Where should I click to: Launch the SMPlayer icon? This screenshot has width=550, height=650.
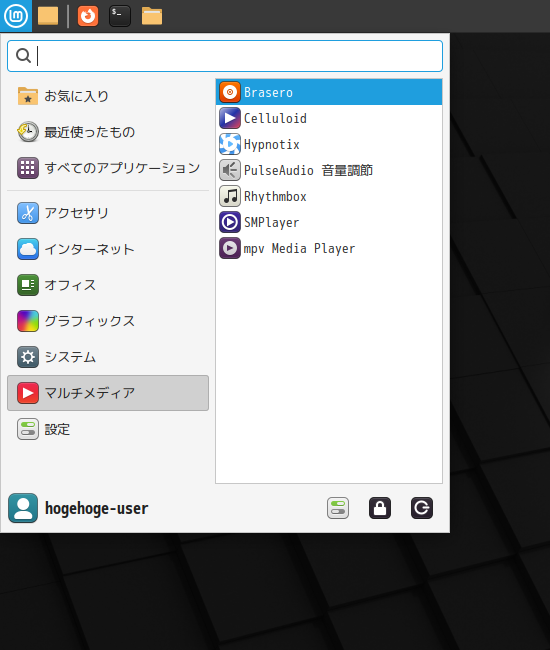click(x=230, y=222)
